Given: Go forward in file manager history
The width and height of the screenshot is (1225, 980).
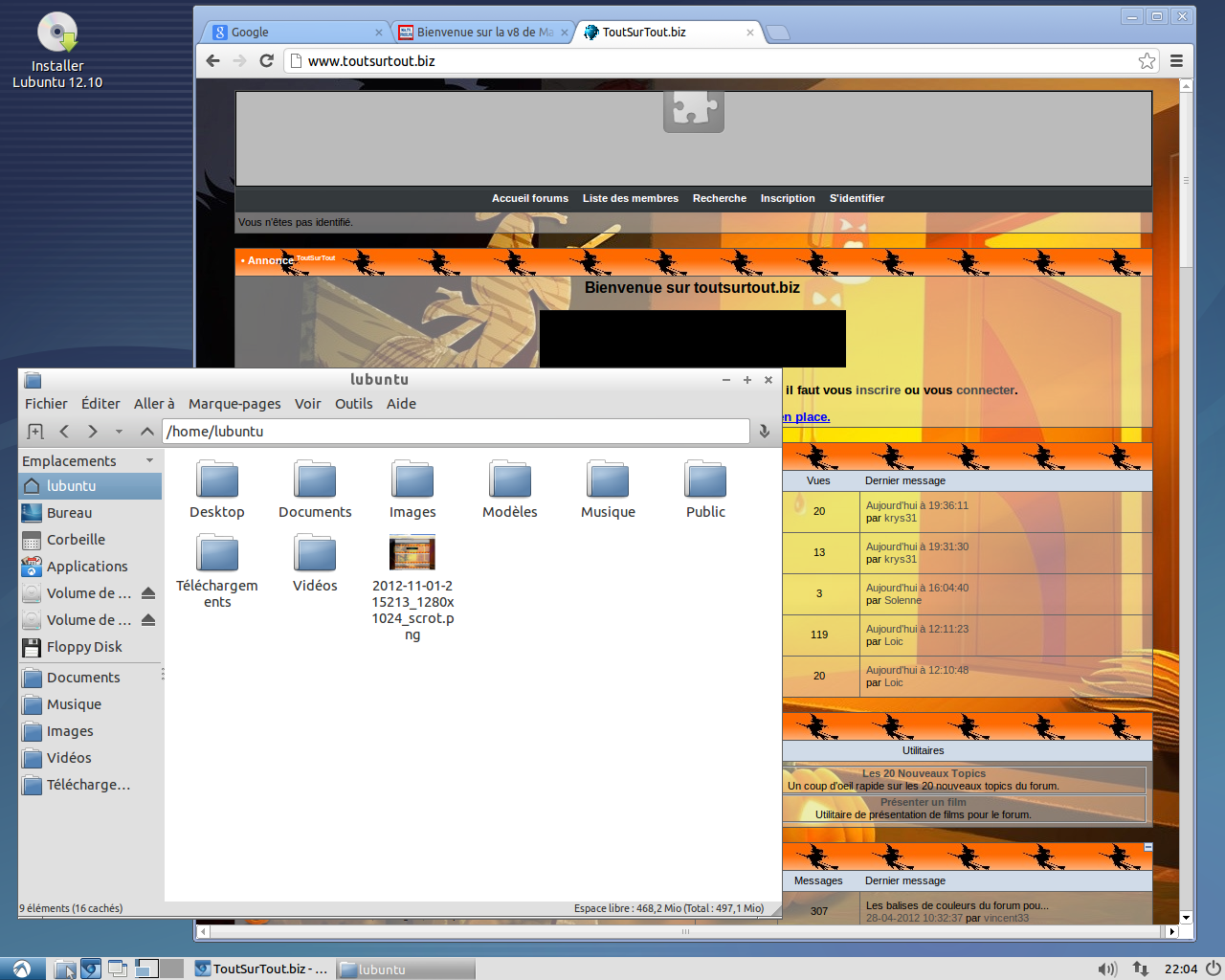Looking at the screenshot, I should pyautogui.click(x=93, y=432).
